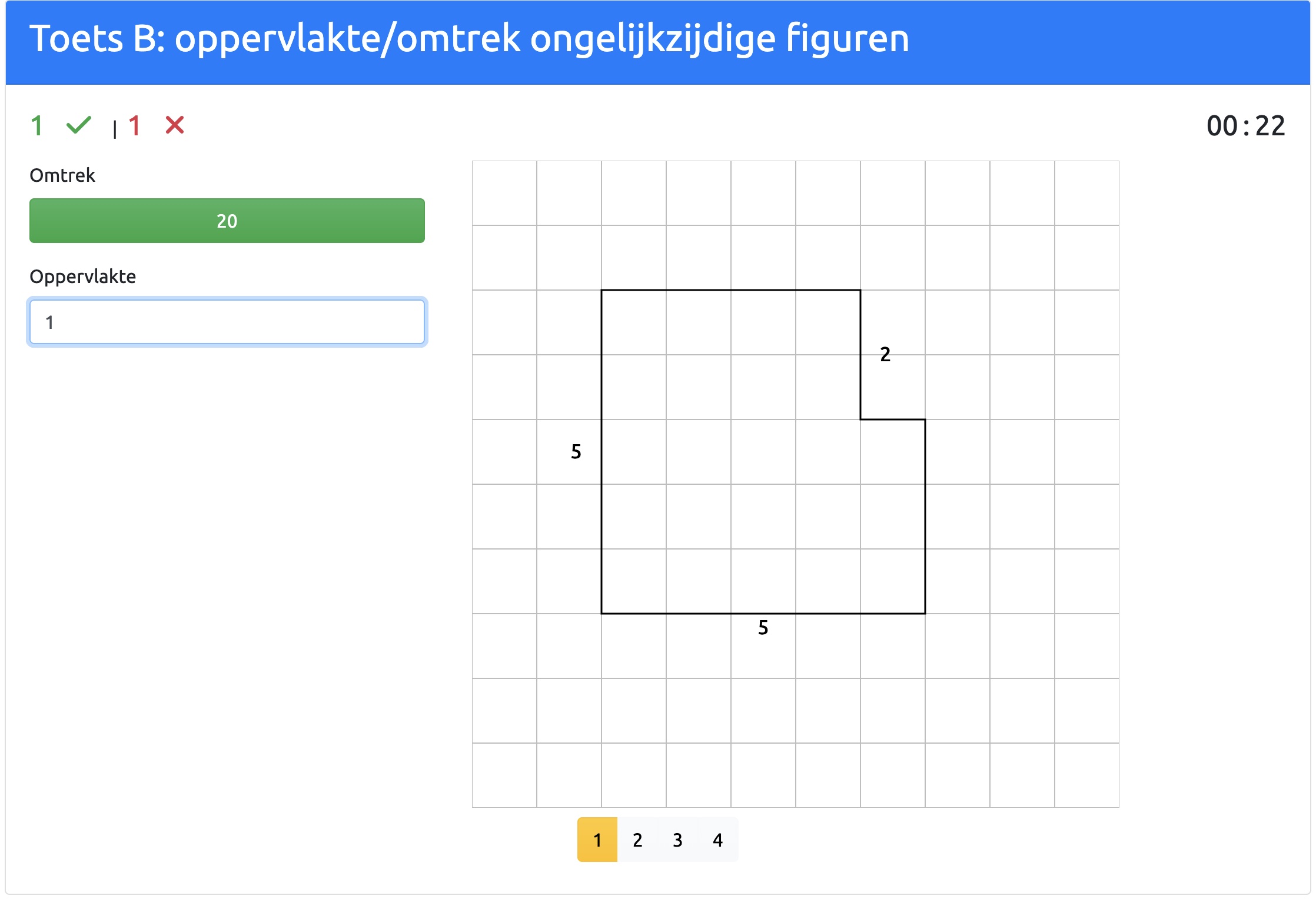Click the red wrong-answer count

coord(134,126)
